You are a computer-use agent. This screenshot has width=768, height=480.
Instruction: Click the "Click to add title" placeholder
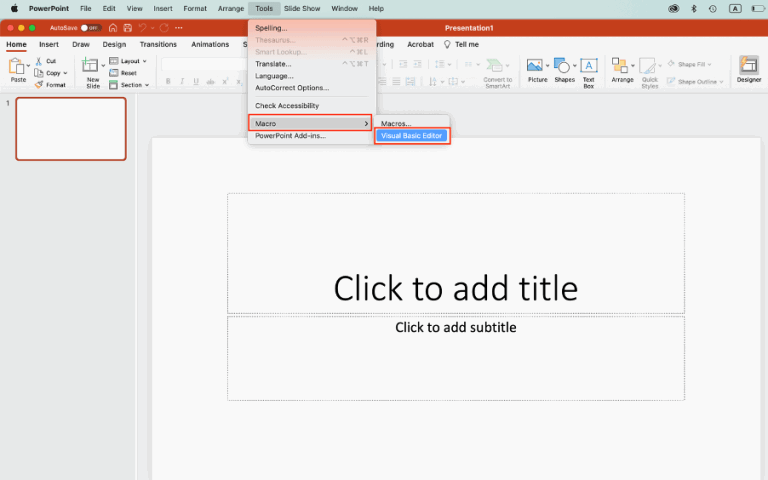pyautogui.click(x=455, y=288)
